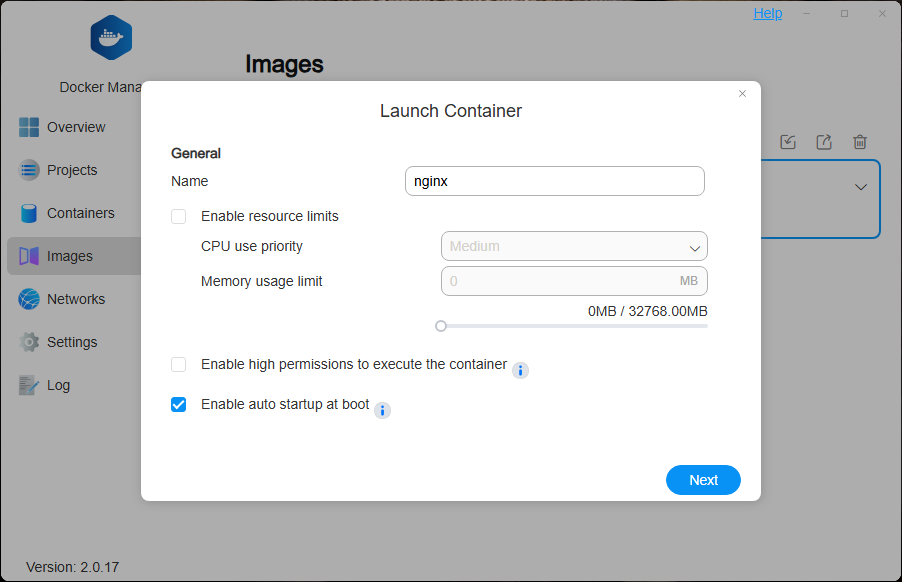Viewport: 902px width, 582px height.
Task: Enable high permissions for the container
Action: click(178, 364)
